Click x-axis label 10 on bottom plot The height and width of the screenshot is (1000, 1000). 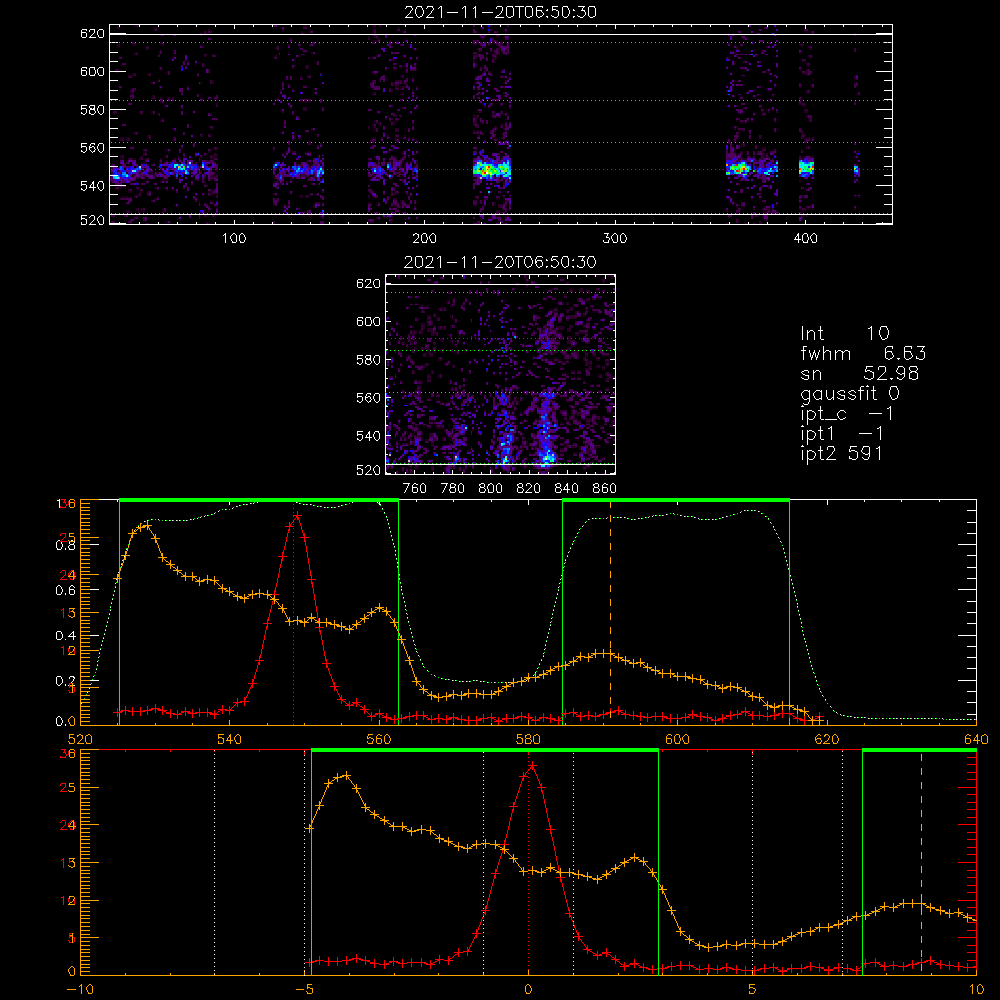pyautogui.click(x=976, y=990)
